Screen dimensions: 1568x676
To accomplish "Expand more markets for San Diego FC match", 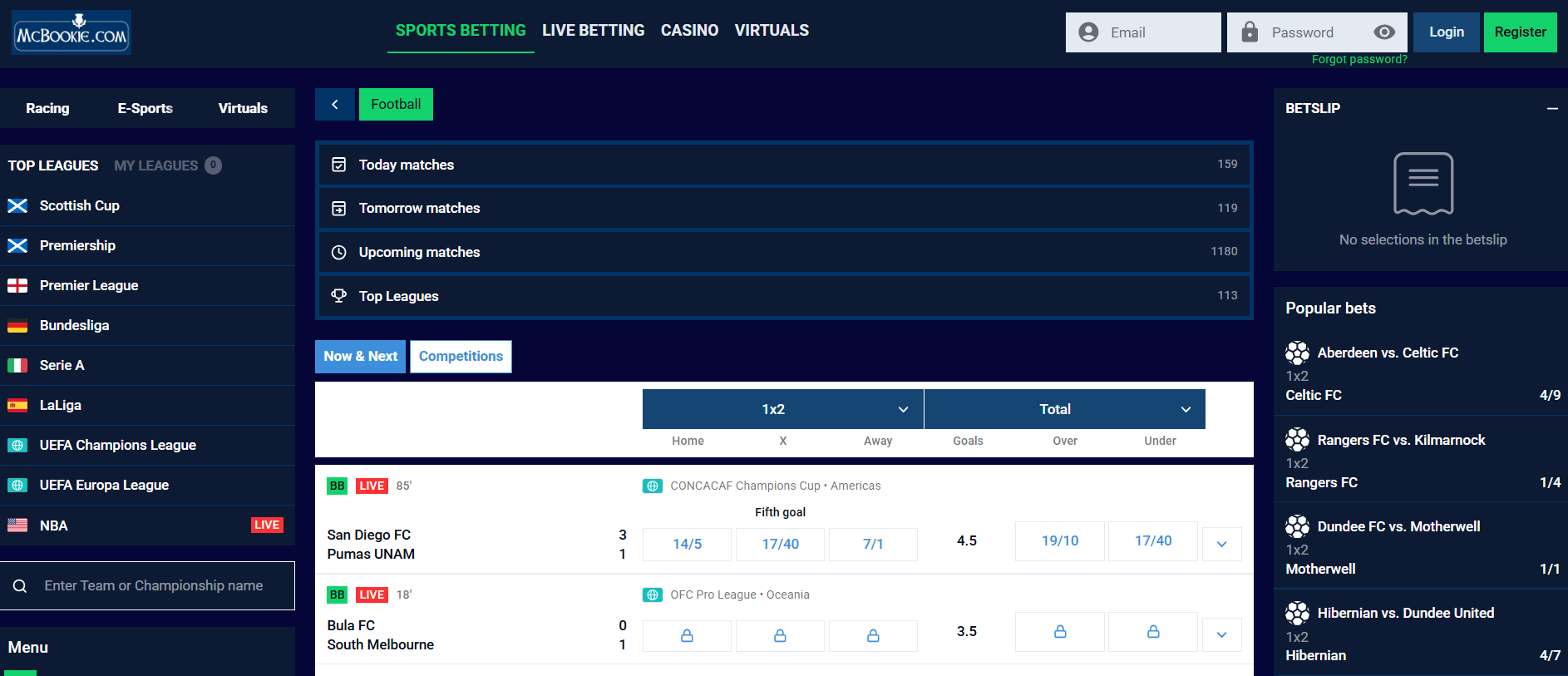I will coord(1221,545).
